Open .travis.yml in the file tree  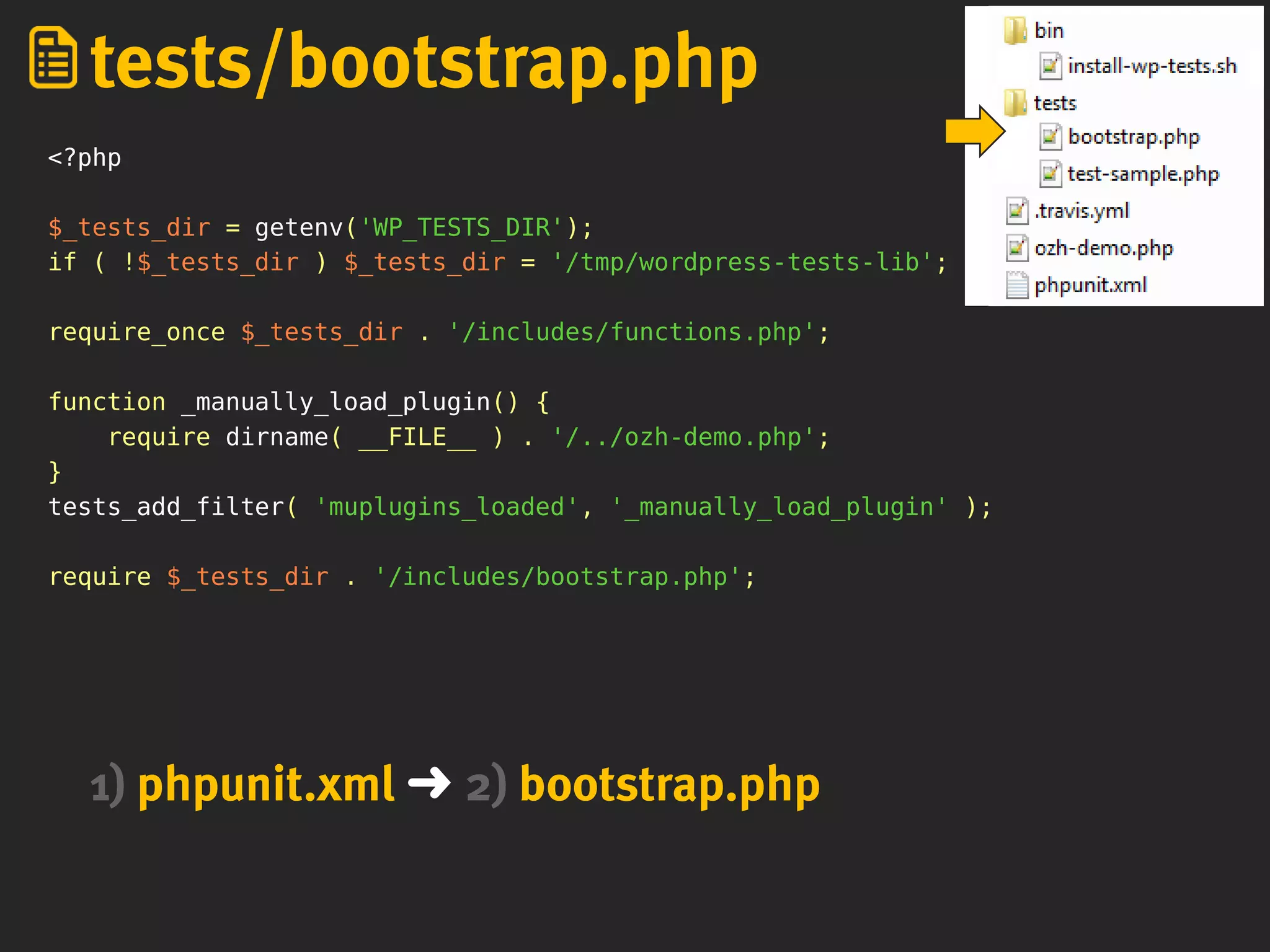pos(1082,211)
